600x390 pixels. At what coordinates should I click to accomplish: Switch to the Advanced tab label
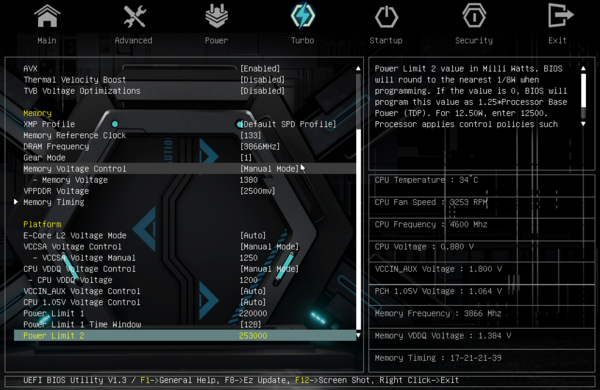point(133,41)
